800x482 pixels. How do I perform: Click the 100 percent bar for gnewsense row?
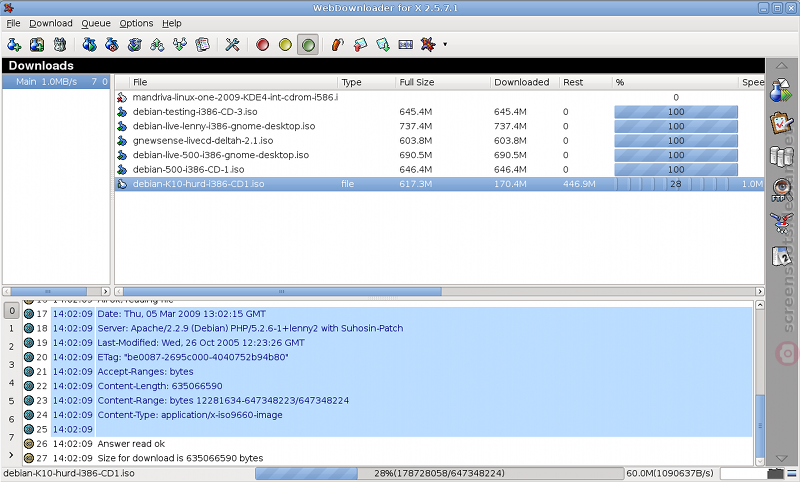(676, 141)
